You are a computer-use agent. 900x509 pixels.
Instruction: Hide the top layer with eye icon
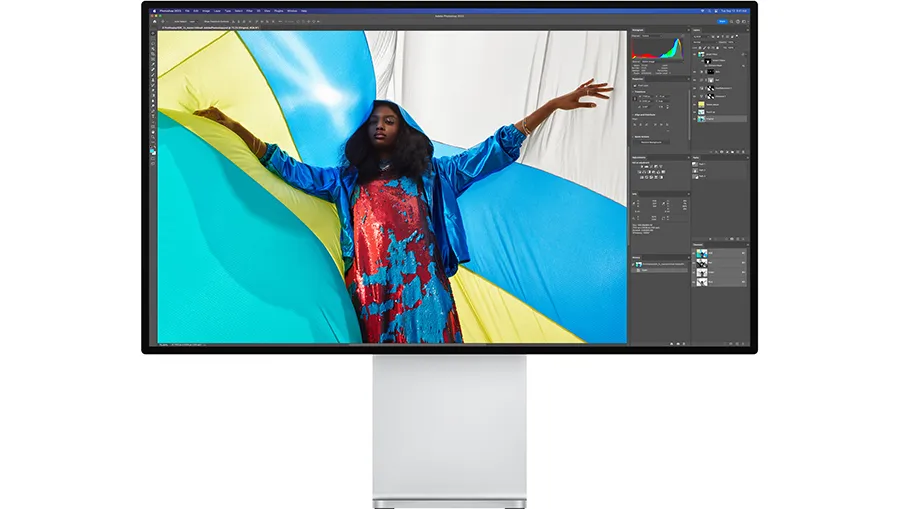tap(695, 56)
